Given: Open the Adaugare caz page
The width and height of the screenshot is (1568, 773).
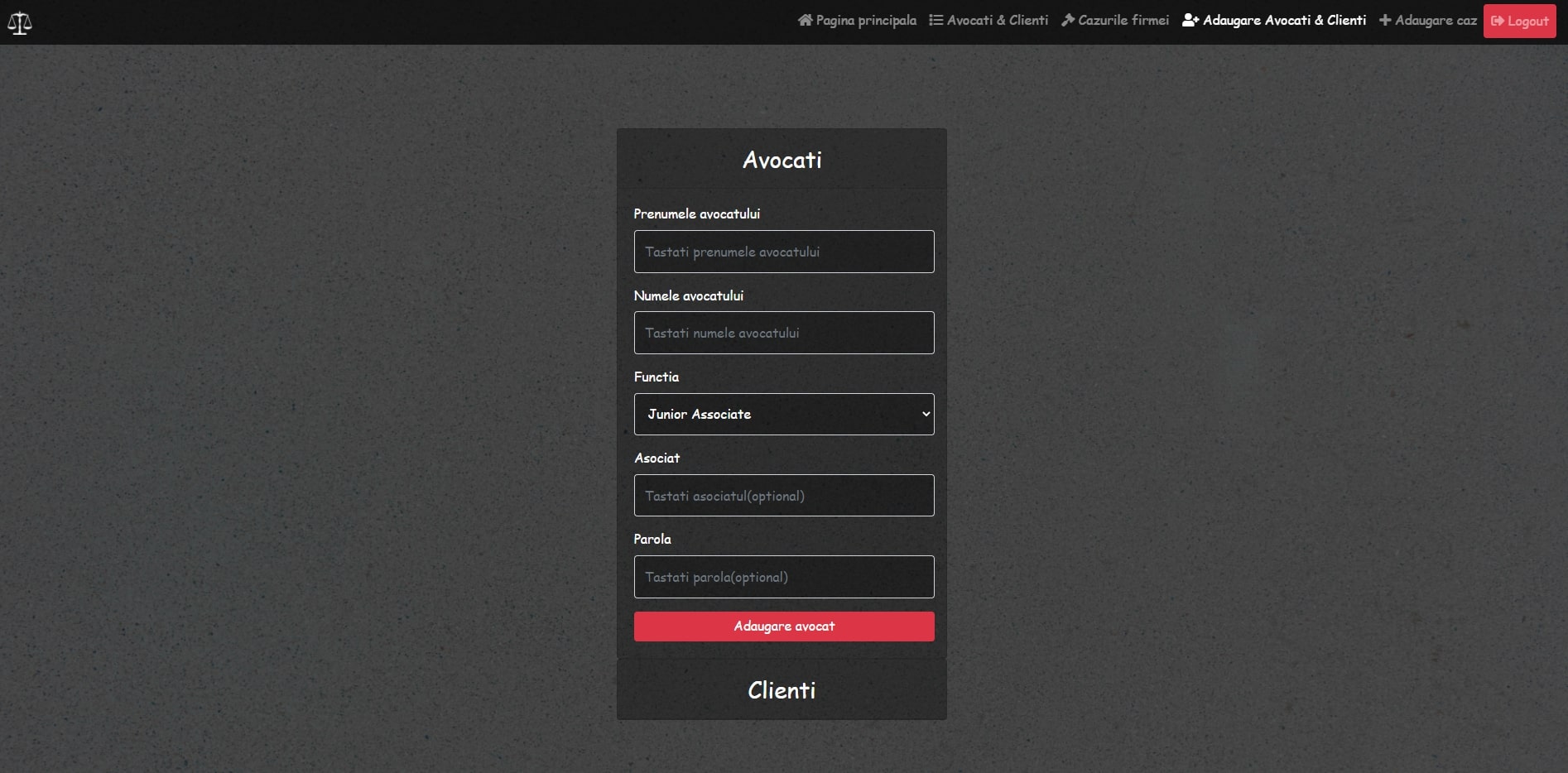Looking at the screenshot, I should [1436, 20].
